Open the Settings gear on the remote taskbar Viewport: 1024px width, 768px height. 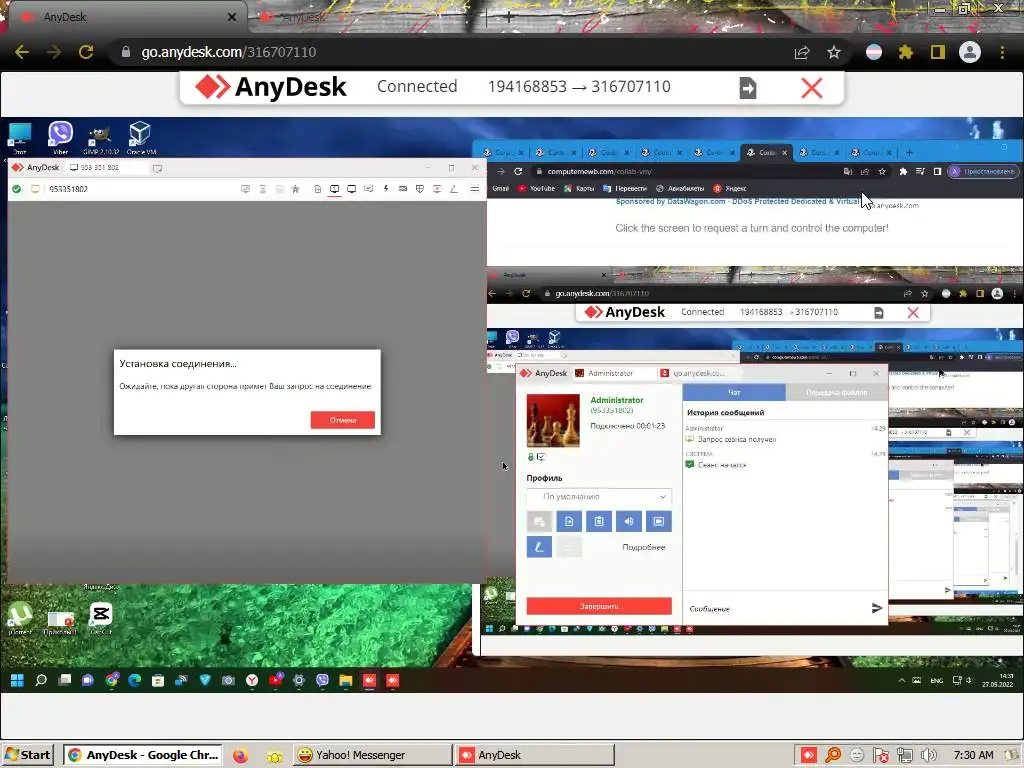click(298, 680)
